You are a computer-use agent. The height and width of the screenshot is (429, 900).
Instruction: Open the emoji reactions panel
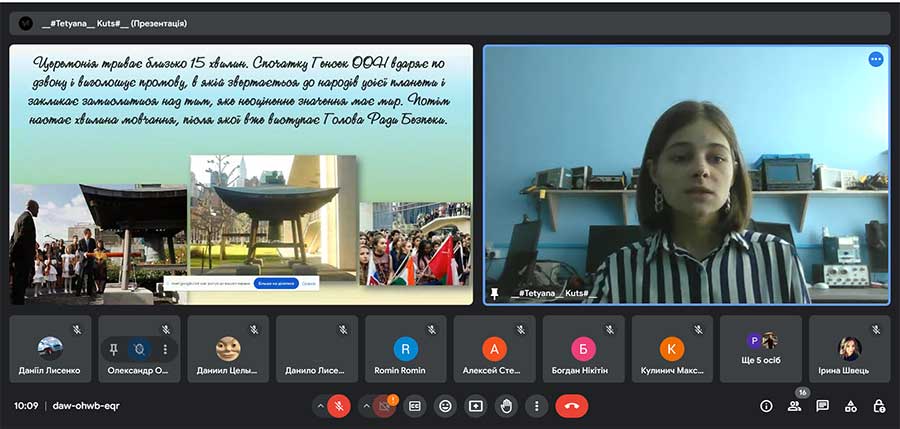click(x=445, y=406)
